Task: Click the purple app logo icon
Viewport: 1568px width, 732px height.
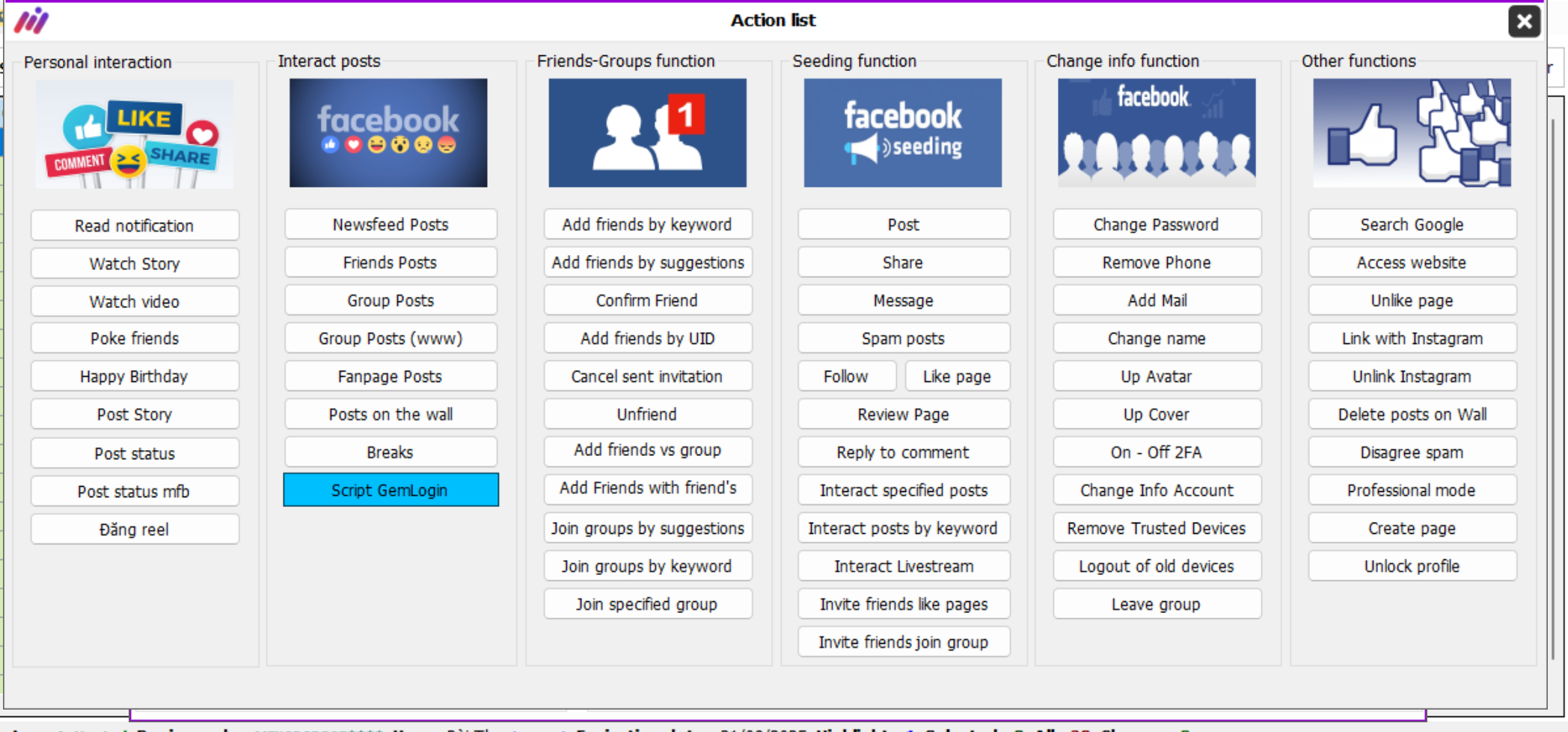Action: click(x=31, y=20)
